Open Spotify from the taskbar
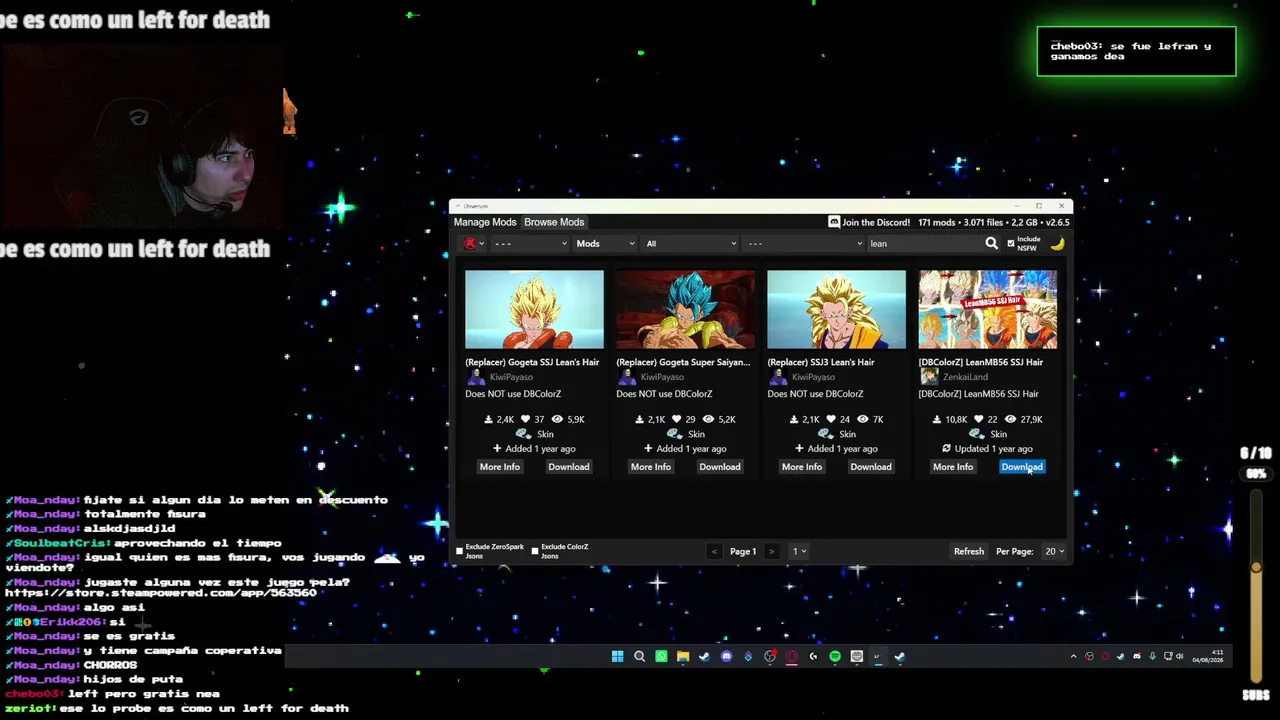1280x720 pixels. (835, 657)
